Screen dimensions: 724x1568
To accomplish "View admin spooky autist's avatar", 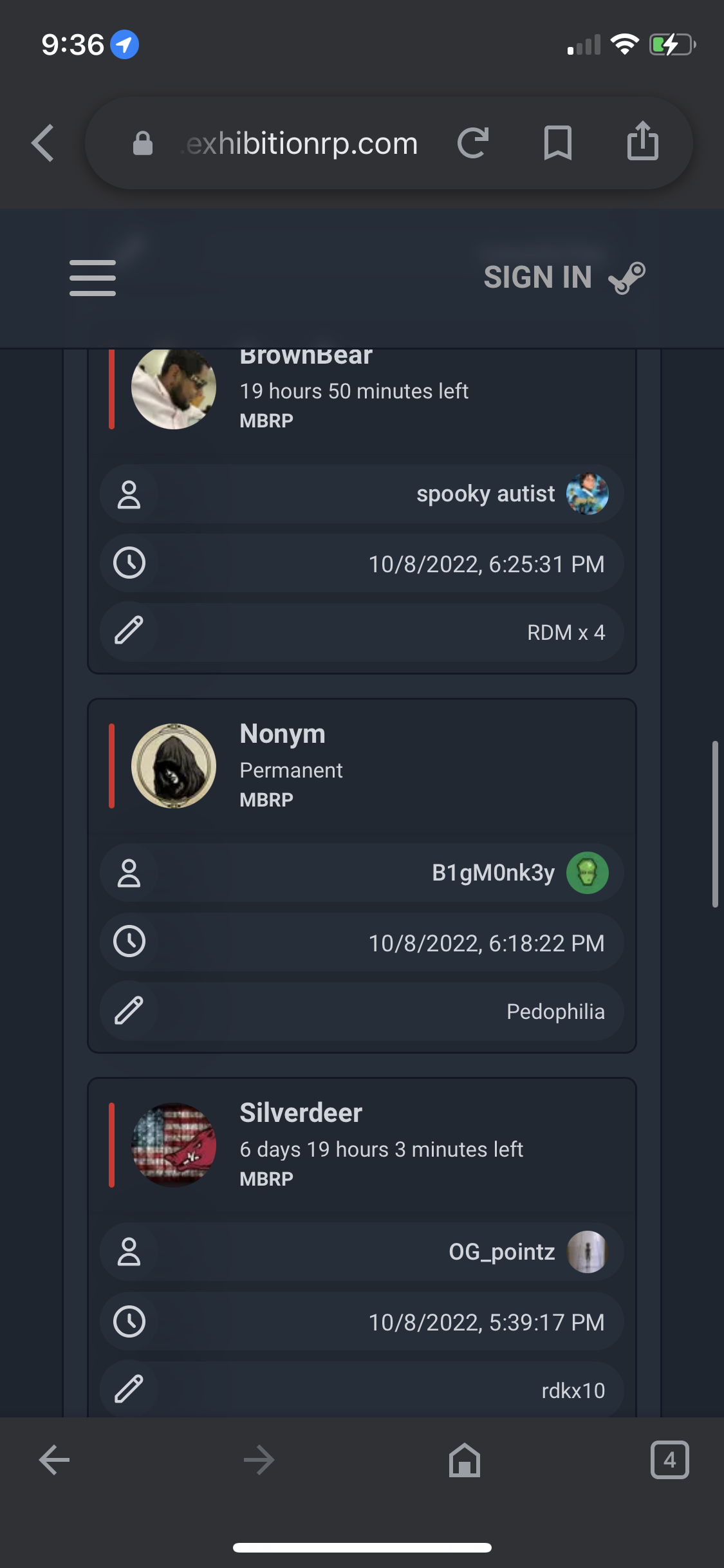I will coord(587,494).
